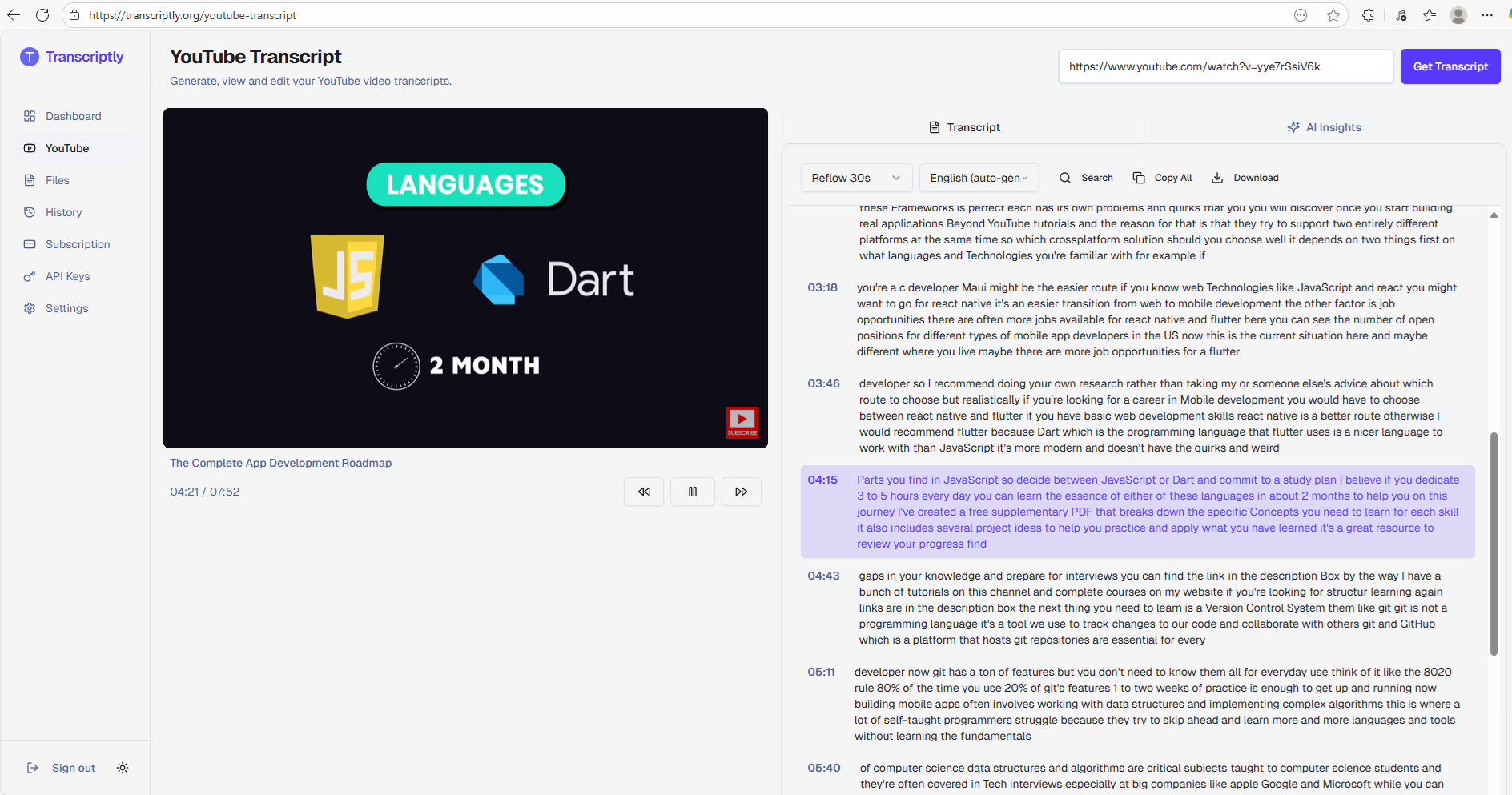The image size is (1512, 795).
Task: Open the Files sidebar item
Action: click(57, 180)
